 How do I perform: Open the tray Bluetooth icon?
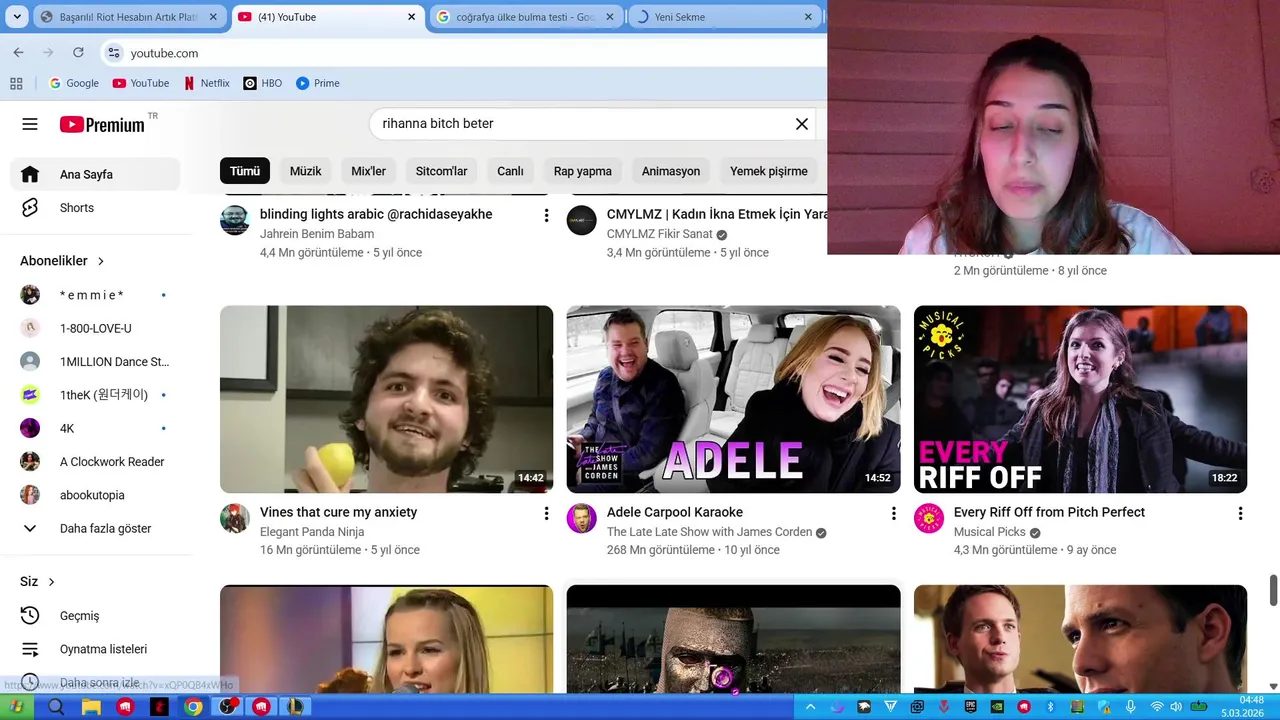click(x=1051, y=707)
